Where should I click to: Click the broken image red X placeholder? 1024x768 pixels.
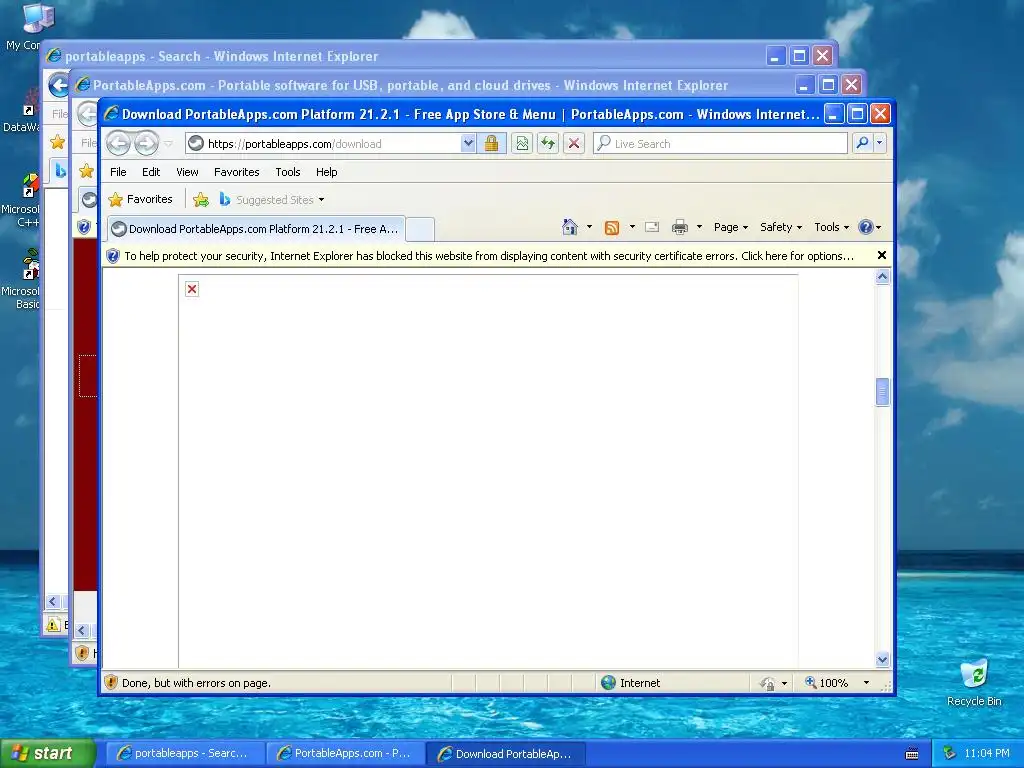coord(192,289)
